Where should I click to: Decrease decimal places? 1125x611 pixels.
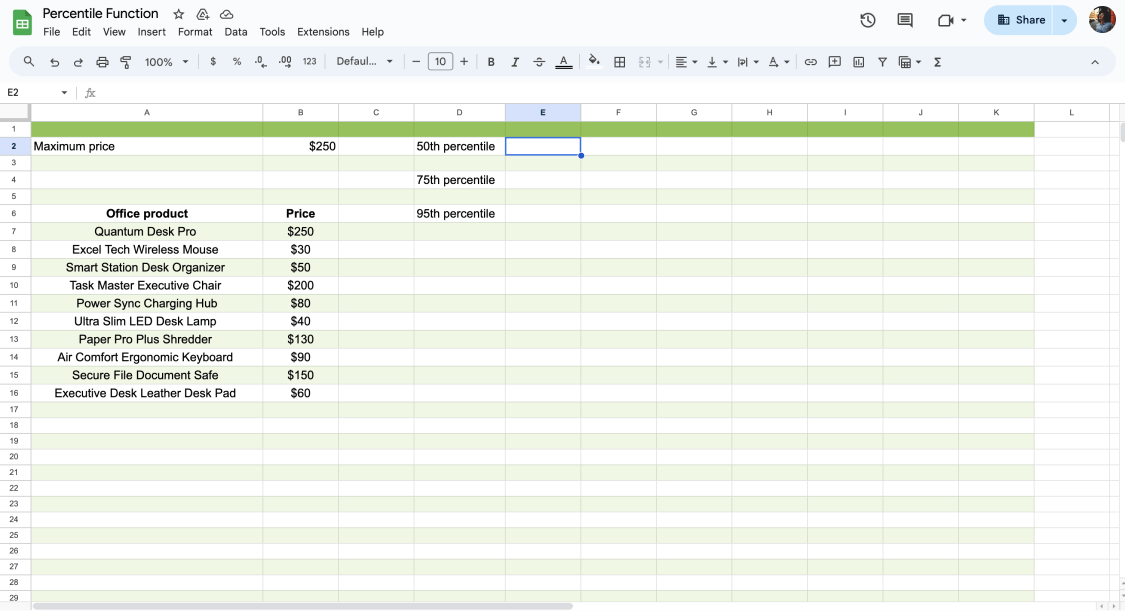coord(259,61)
